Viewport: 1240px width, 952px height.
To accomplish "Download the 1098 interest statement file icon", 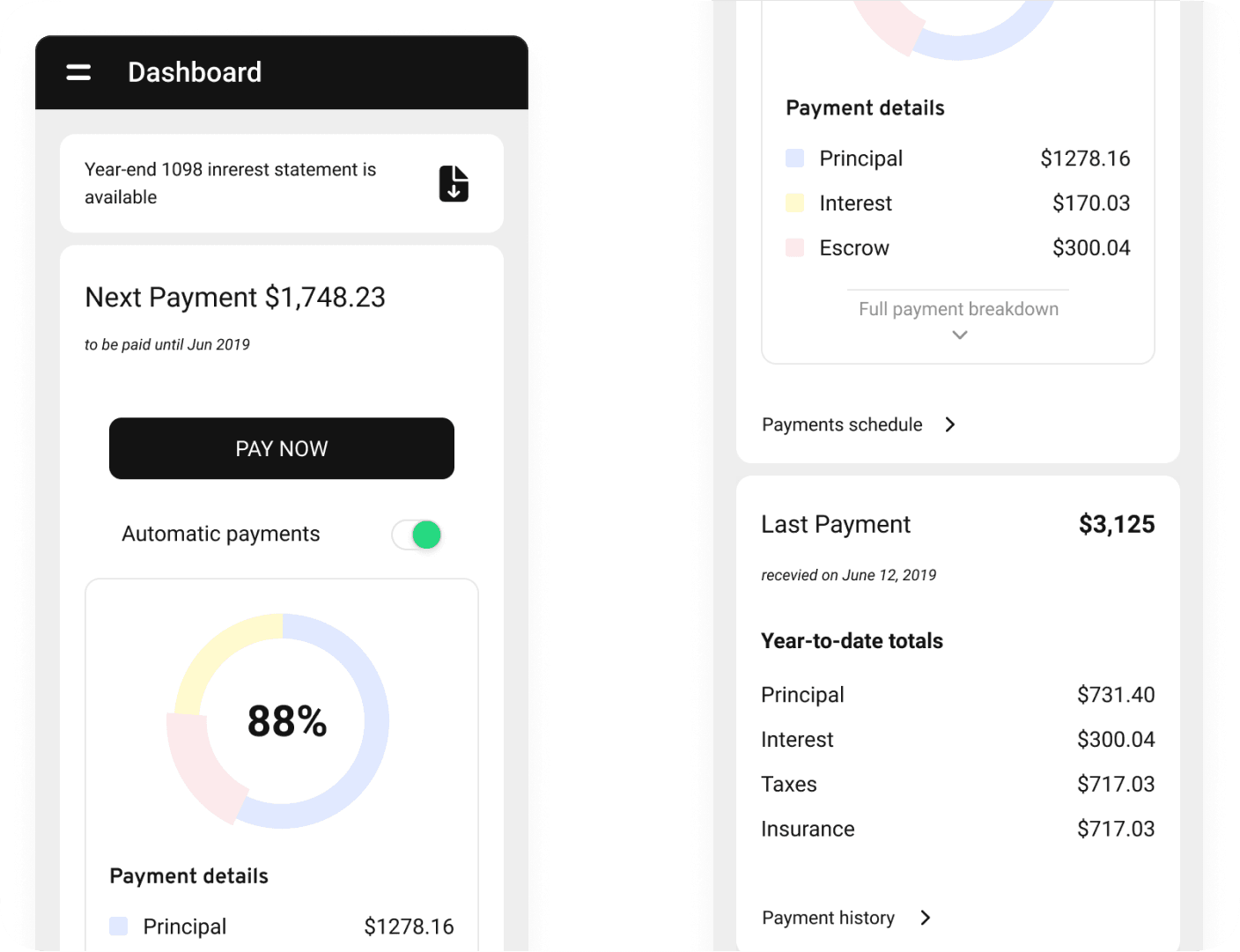I will (x=454, y=184).
